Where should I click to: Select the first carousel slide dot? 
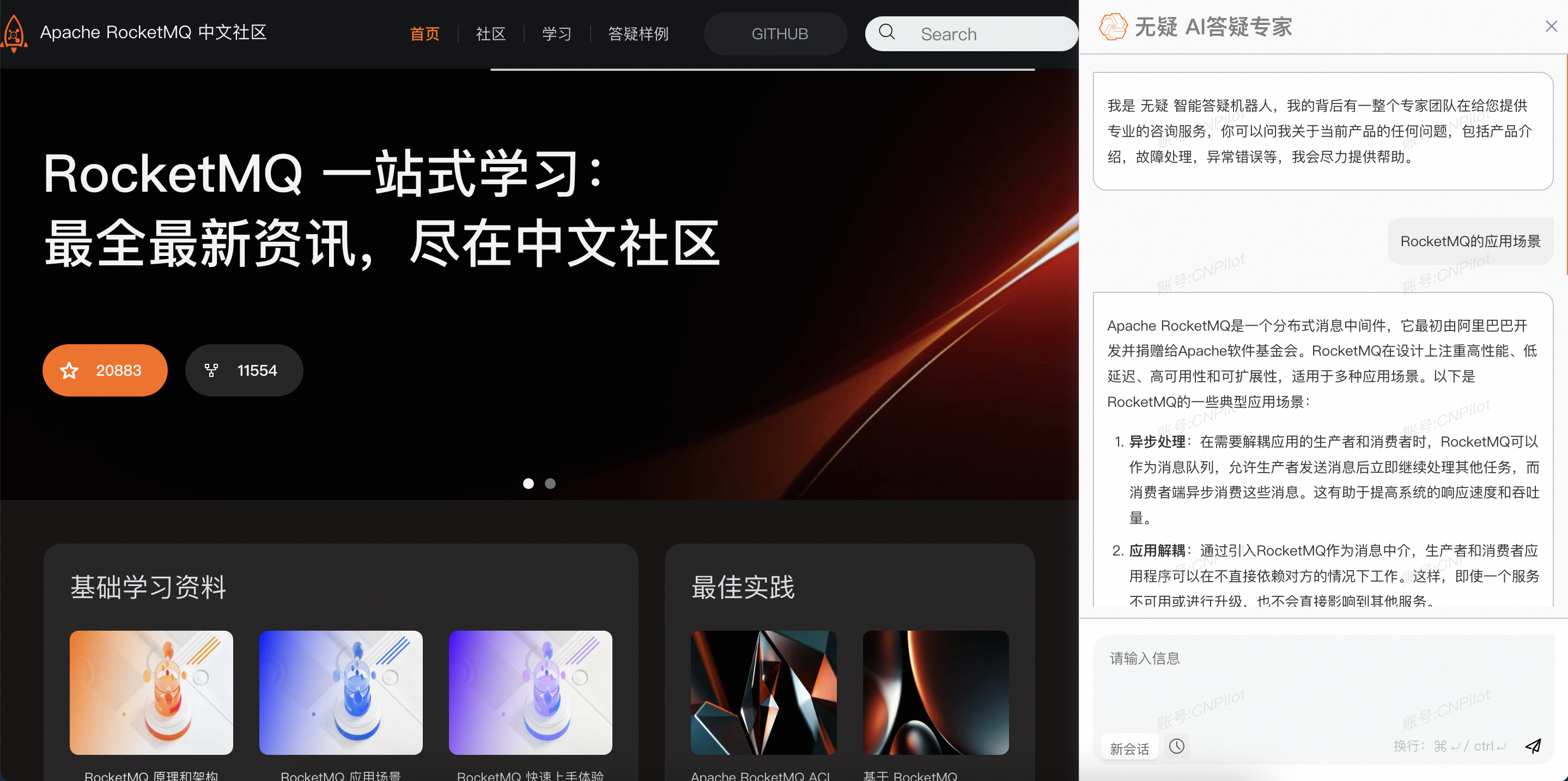click(x=528, y=484)
